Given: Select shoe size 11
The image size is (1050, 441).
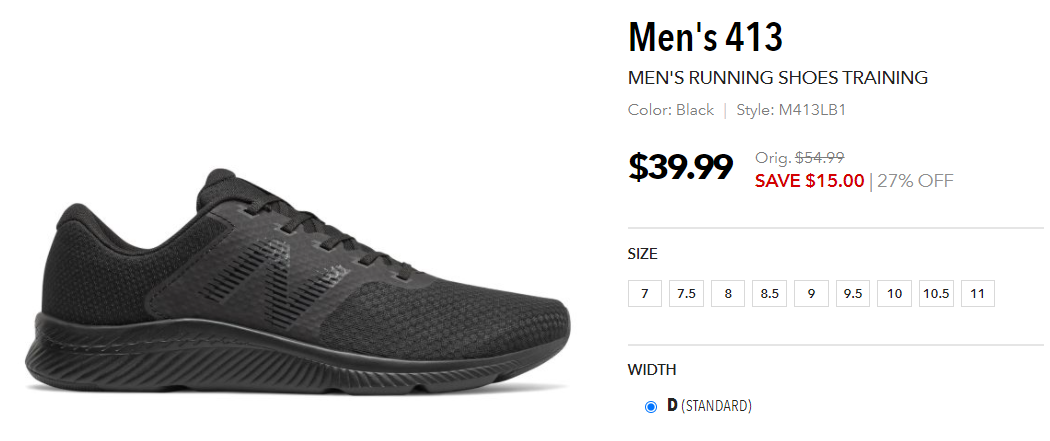Looking at the screenshot, I should [978, 294].
